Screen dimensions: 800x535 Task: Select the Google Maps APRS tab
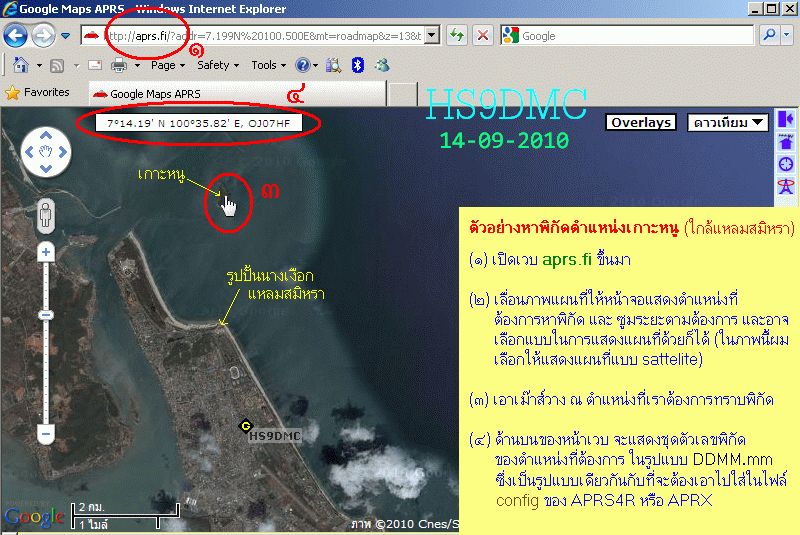click(x=237, y=94)
